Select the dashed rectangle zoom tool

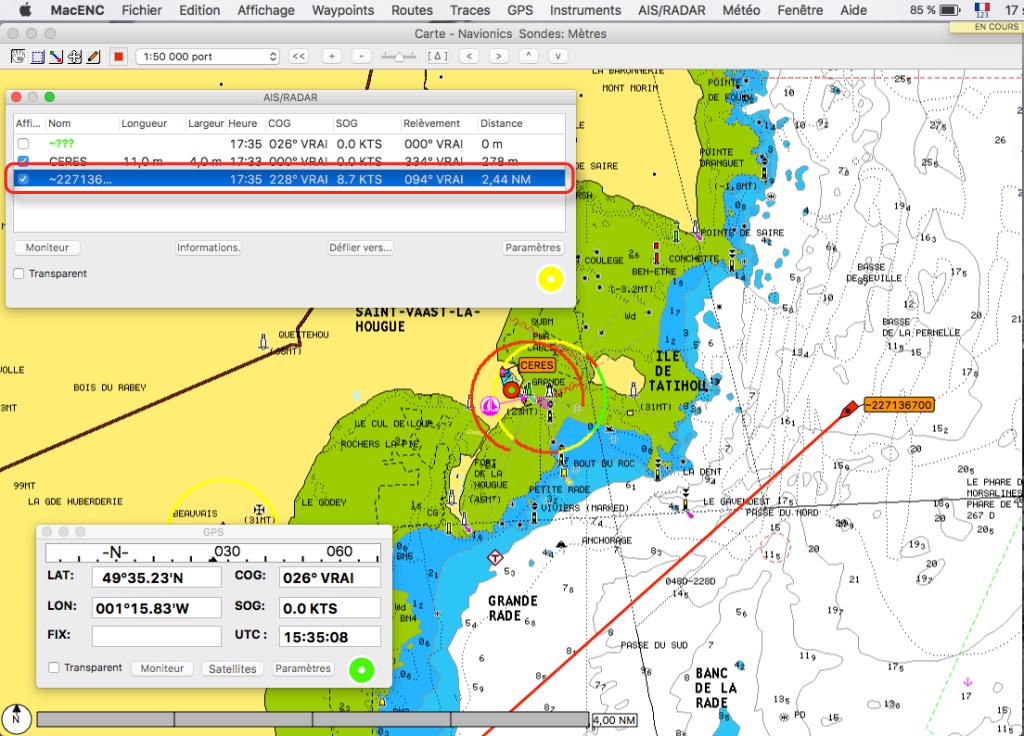[37, 56]
